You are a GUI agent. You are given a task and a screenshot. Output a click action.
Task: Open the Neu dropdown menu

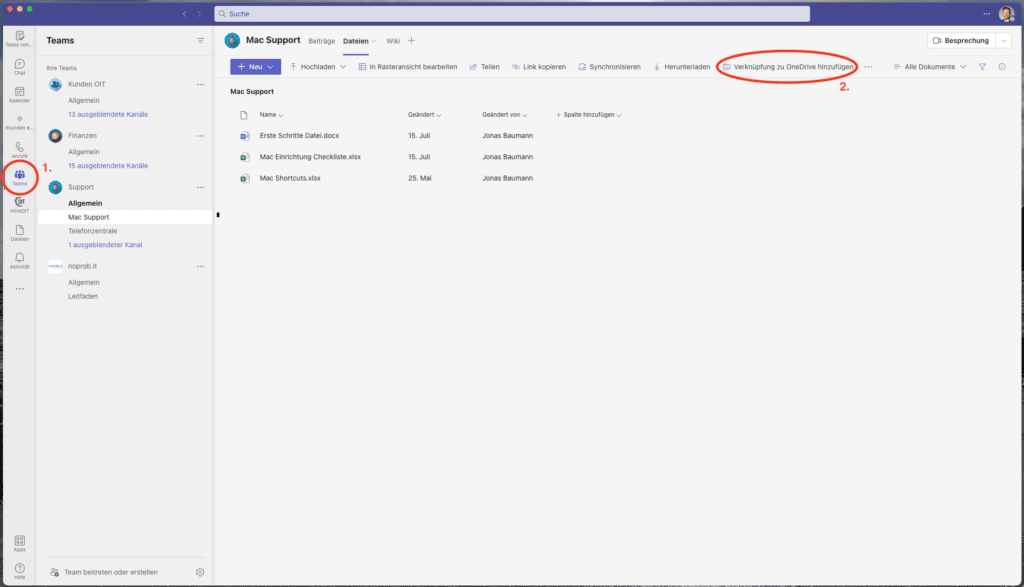click(254, 66)
